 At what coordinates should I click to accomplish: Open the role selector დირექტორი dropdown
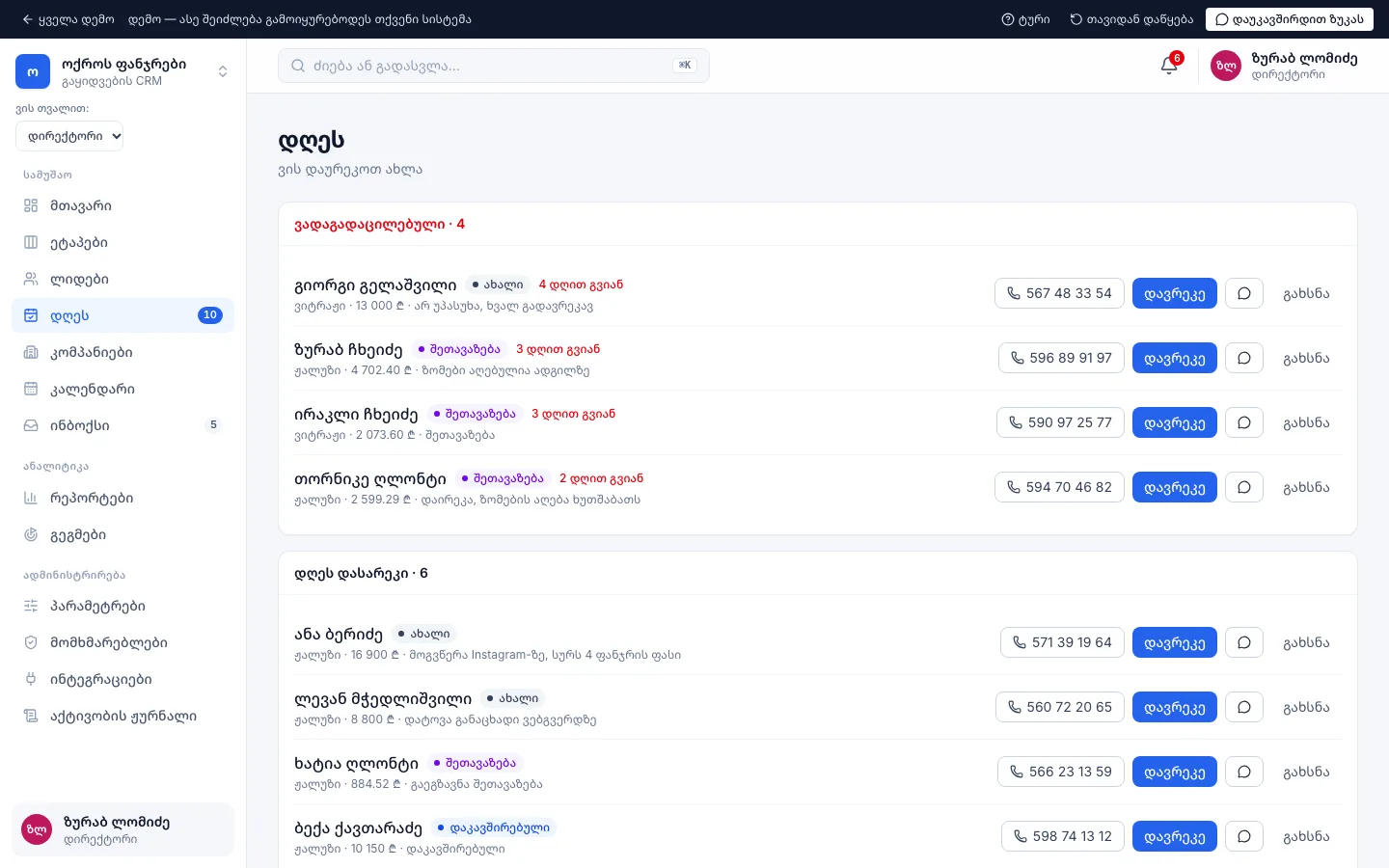point(69,136)
